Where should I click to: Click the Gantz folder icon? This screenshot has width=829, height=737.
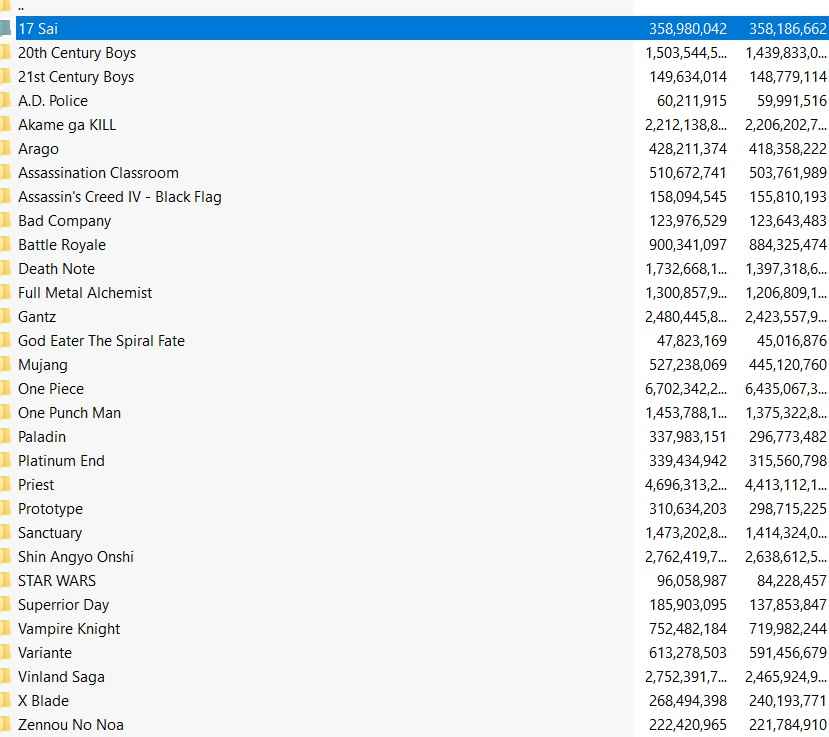pos(5,317)
